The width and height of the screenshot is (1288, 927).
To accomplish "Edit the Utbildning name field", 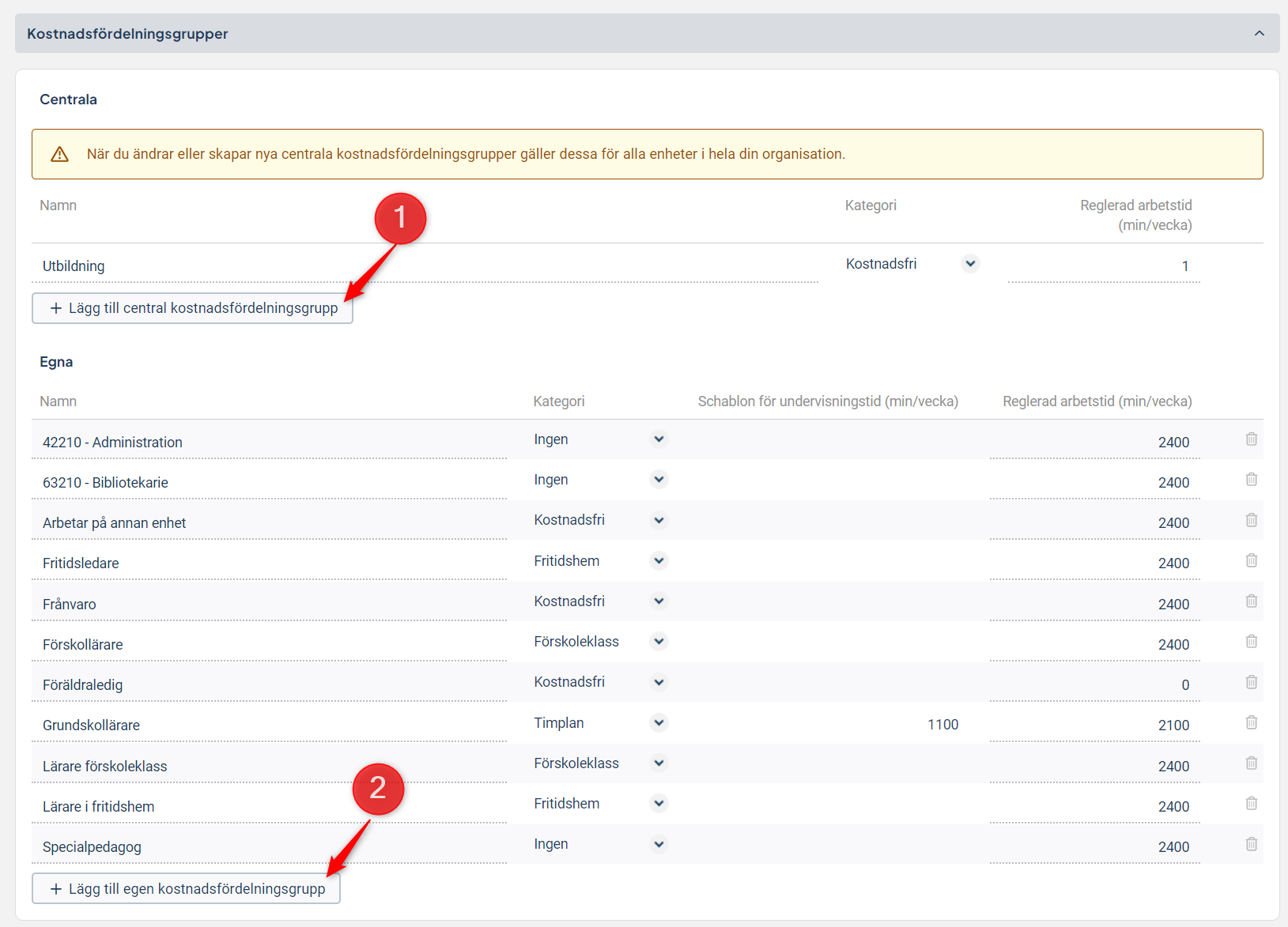I will tap(425, 266).
